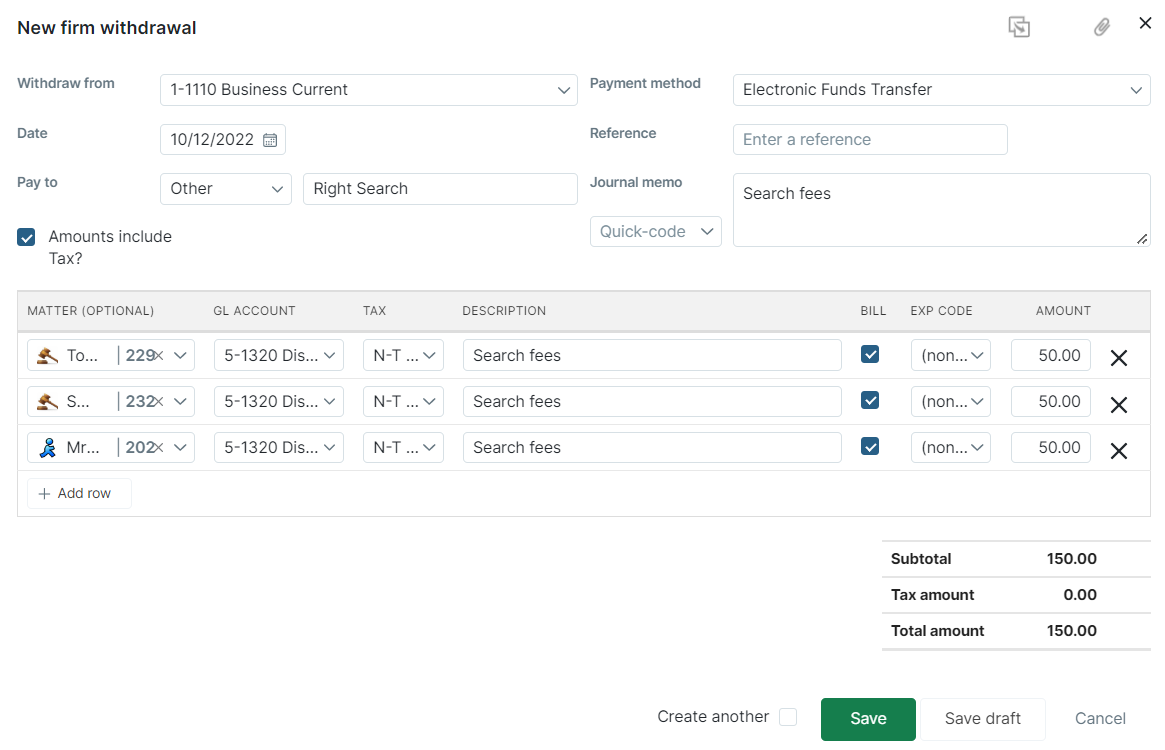This screenshot has width=1165, height=750.
Task: Delete the matter 202 row with the X icon
Action: pyautogui.click(x=1118, y=450)
